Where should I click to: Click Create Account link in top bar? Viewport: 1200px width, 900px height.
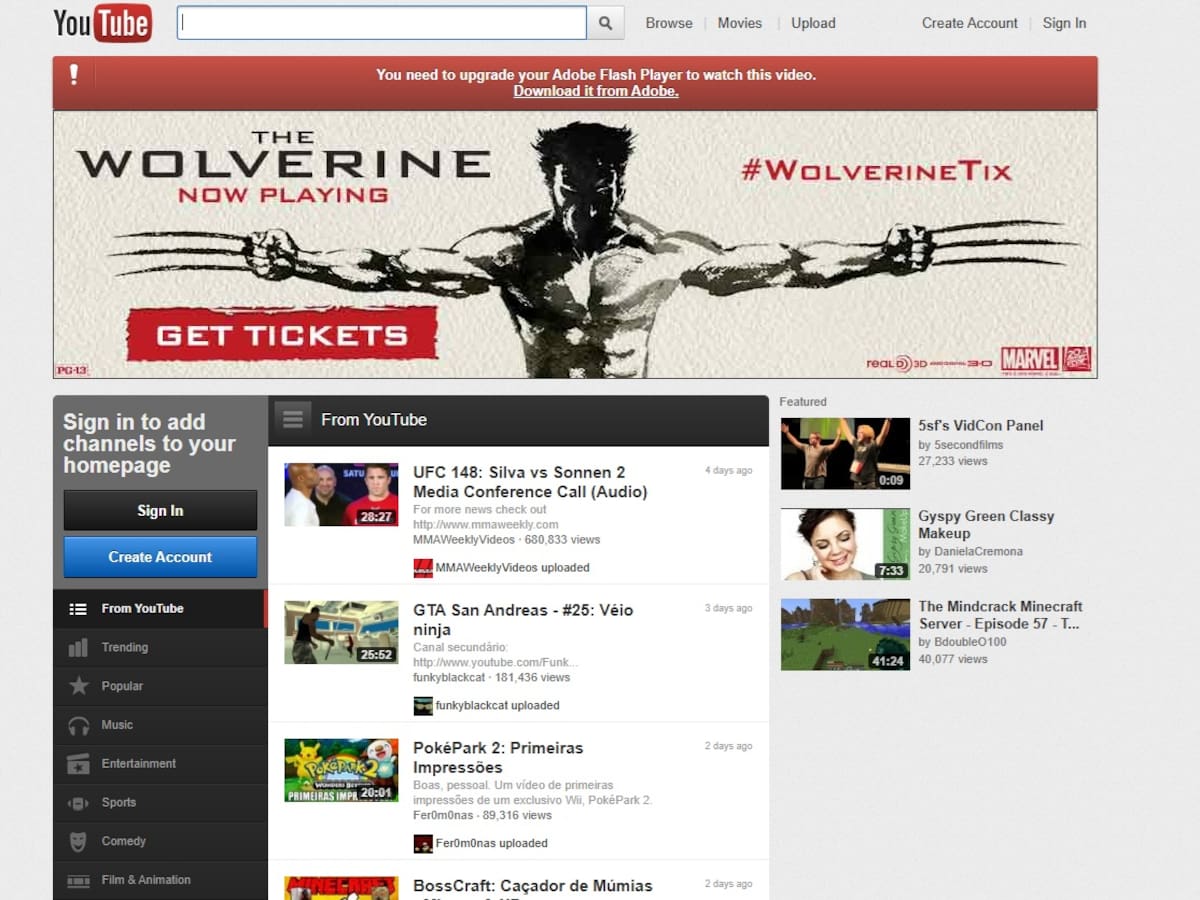tap(970, 23)
